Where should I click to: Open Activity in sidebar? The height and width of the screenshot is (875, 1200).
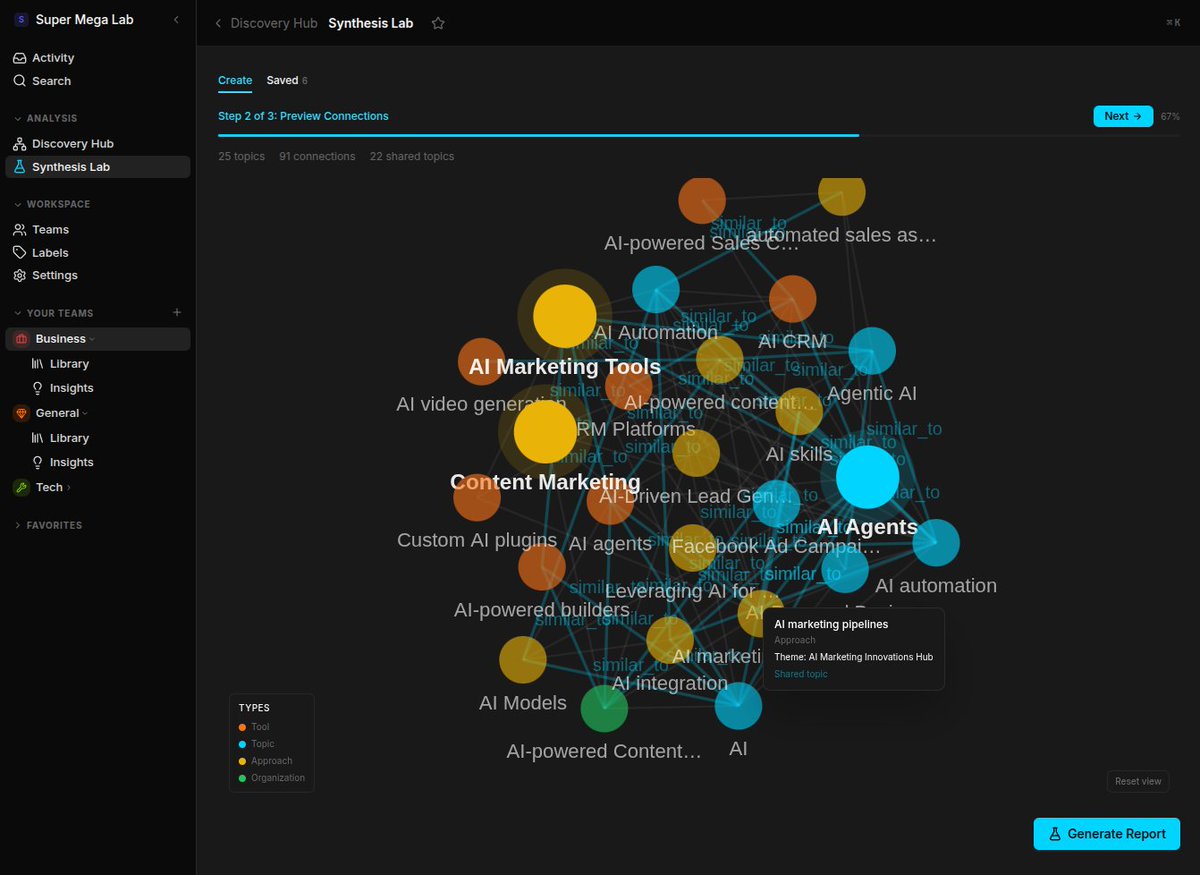[97, 58]
